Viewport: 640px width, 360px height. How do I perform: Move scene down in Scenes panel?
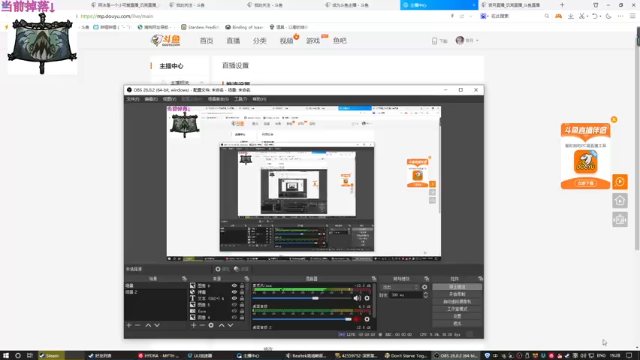click(157, 325)
